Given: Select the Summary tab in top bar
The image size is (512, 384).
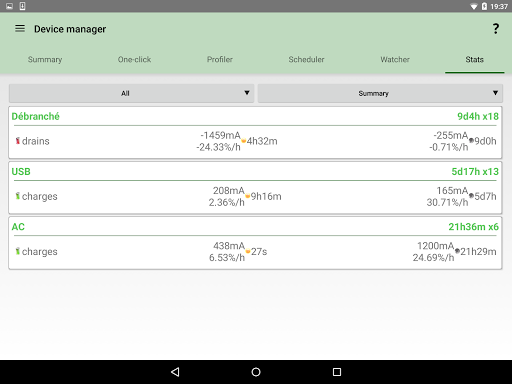Looking at the screenshot, I should pyautogui.click(x=45, y=59).
